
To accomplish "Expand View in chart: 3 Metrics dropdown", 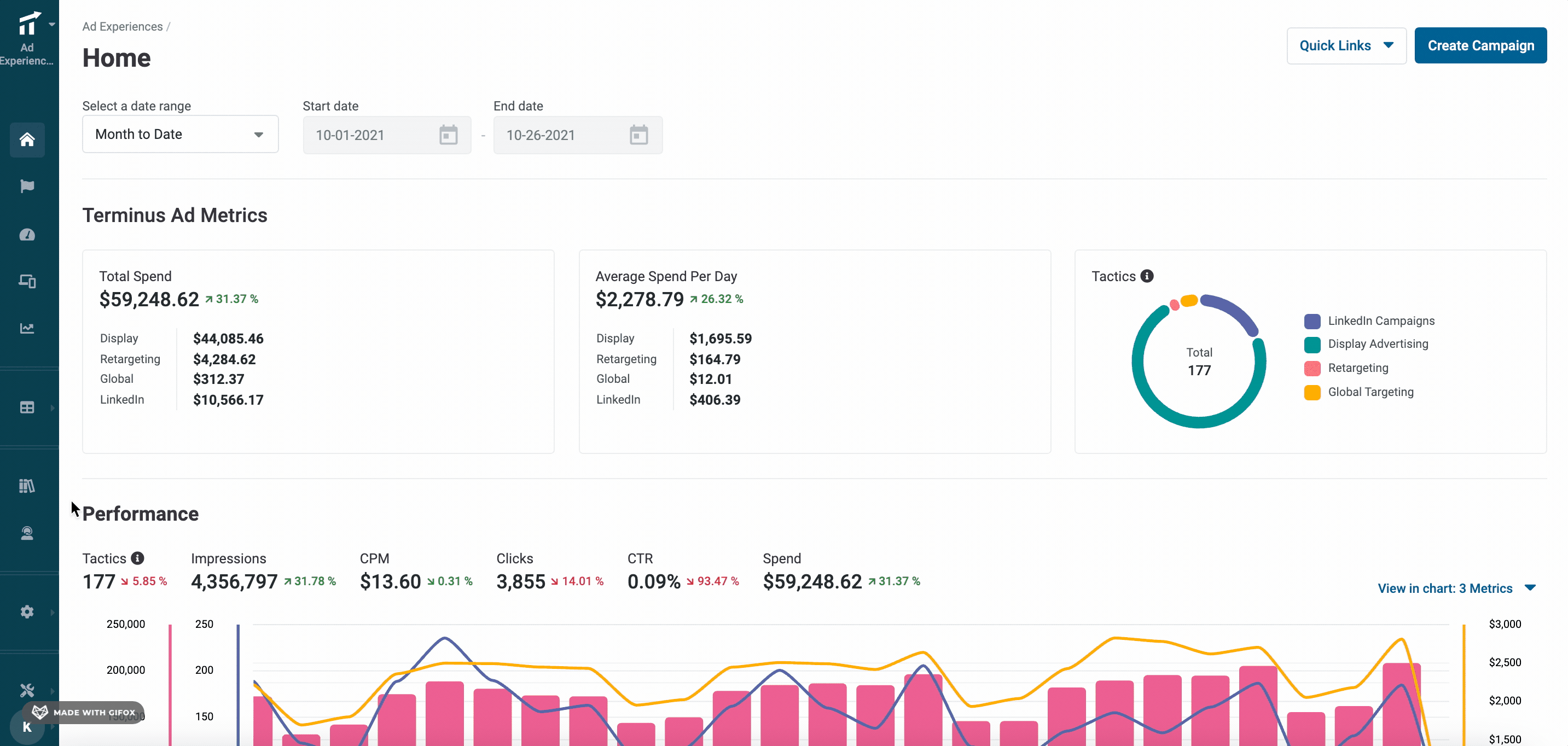I will (x=1456, y=588).
